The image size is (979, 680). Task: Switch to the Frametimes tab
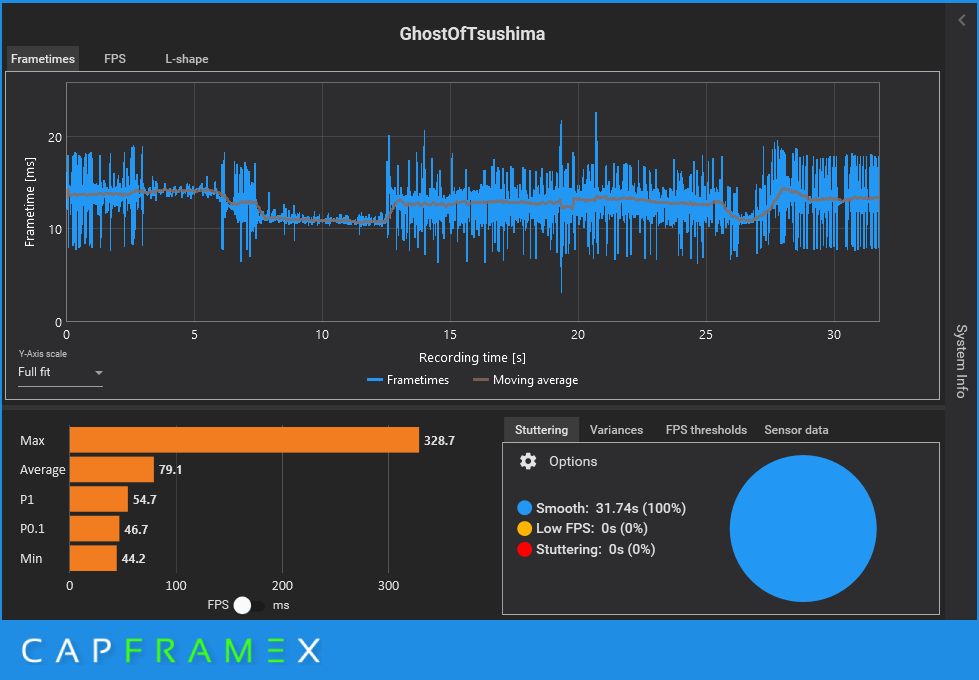point(42,59)
